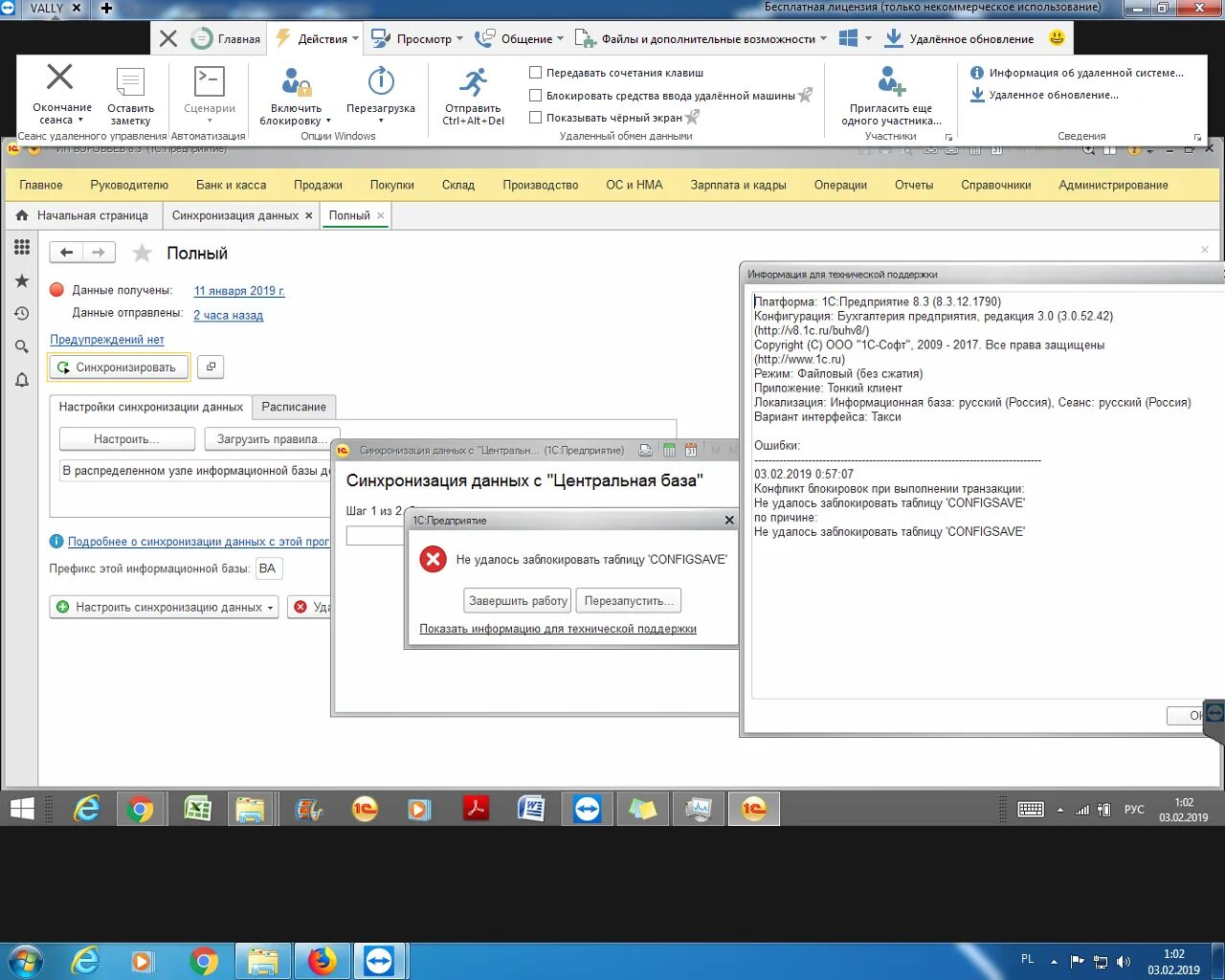Open the remote Windows Start button
Screen dimensions: 1225x980
point(22,809)
